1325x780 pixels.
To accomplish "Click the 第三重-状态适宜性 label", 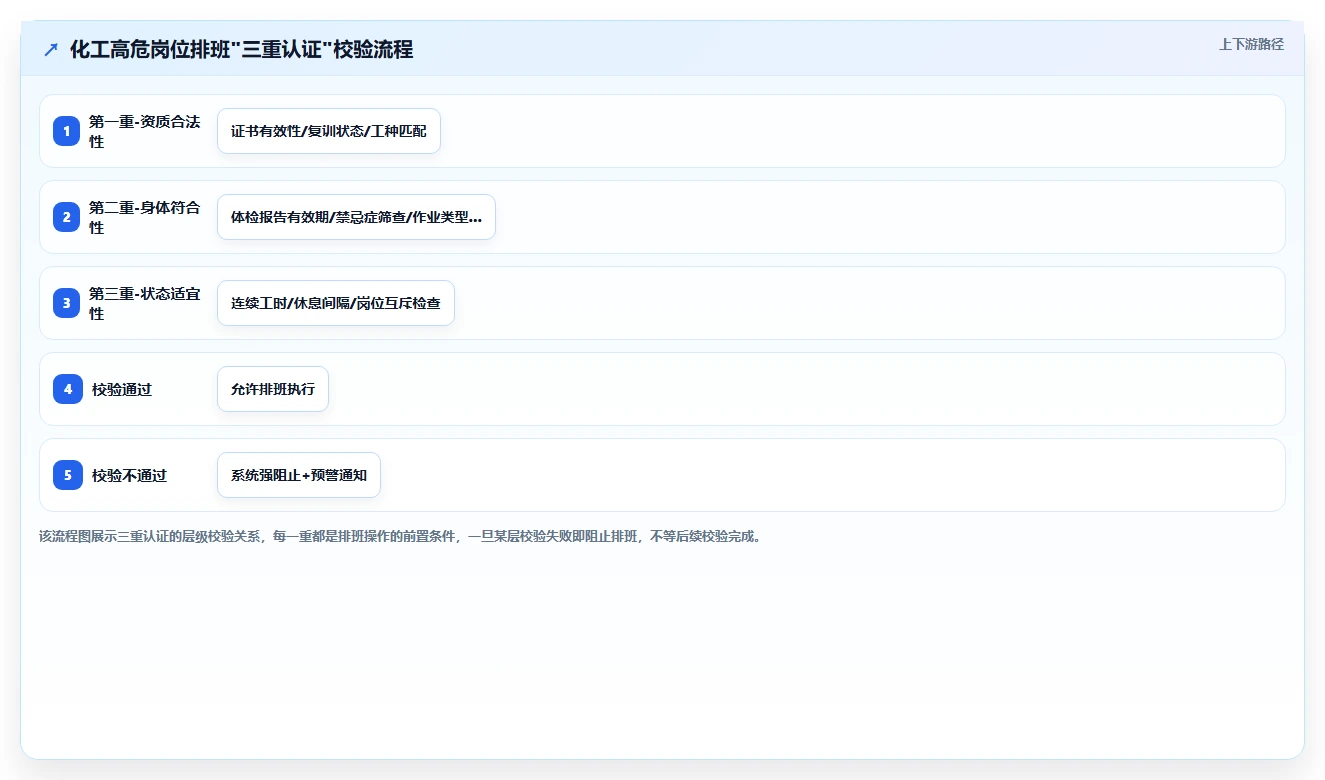I will click(146, 303).
